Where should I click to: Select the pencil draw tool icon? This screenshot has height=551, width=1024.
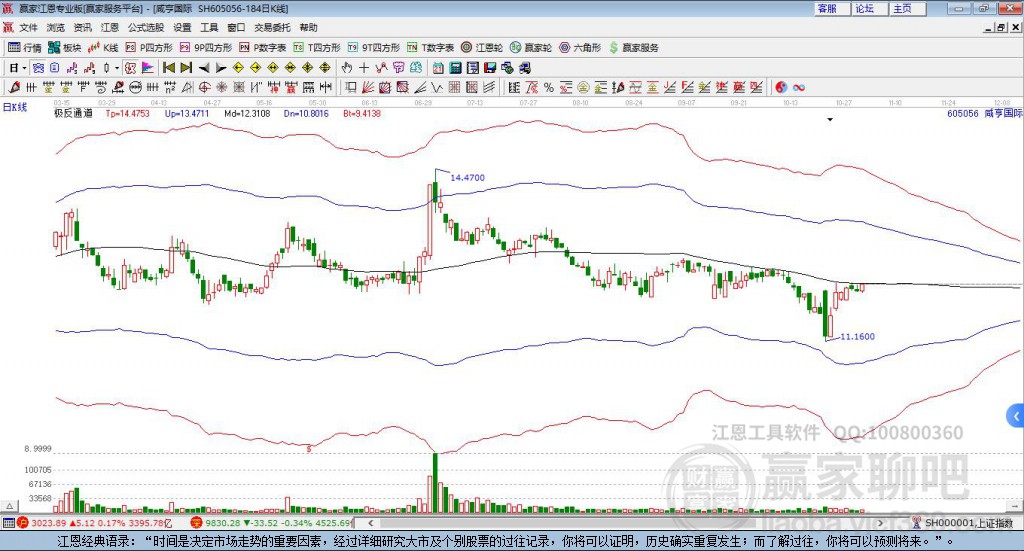coord(14,87)
